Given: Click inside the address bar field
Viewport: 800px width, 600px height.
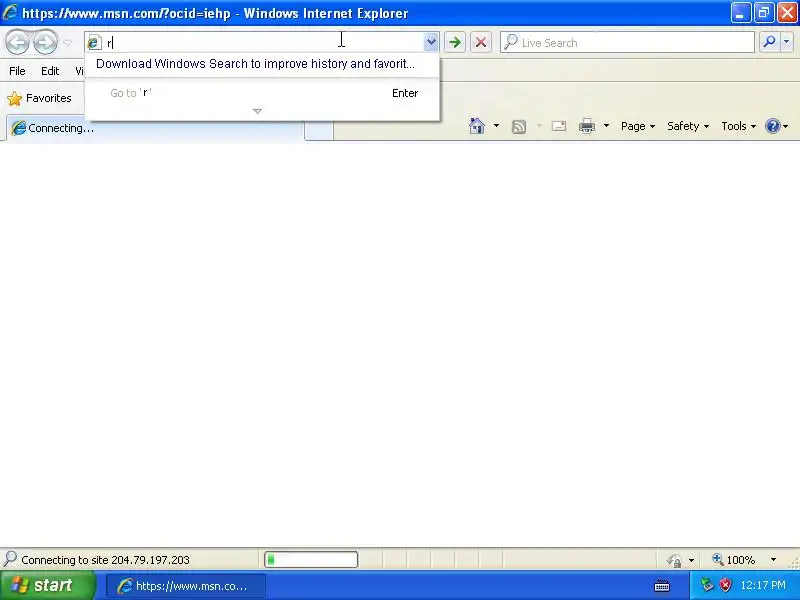Looking at the screenshot, I should pyautogui.click(x=261, y=43).
